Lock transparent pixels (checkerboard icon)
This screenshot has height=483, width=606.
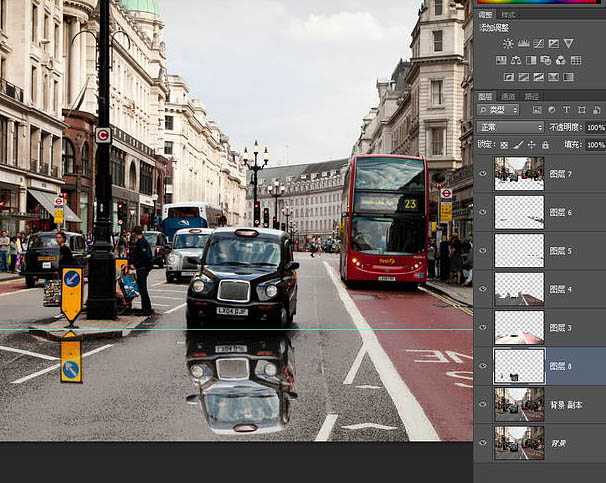click(504, 145)
